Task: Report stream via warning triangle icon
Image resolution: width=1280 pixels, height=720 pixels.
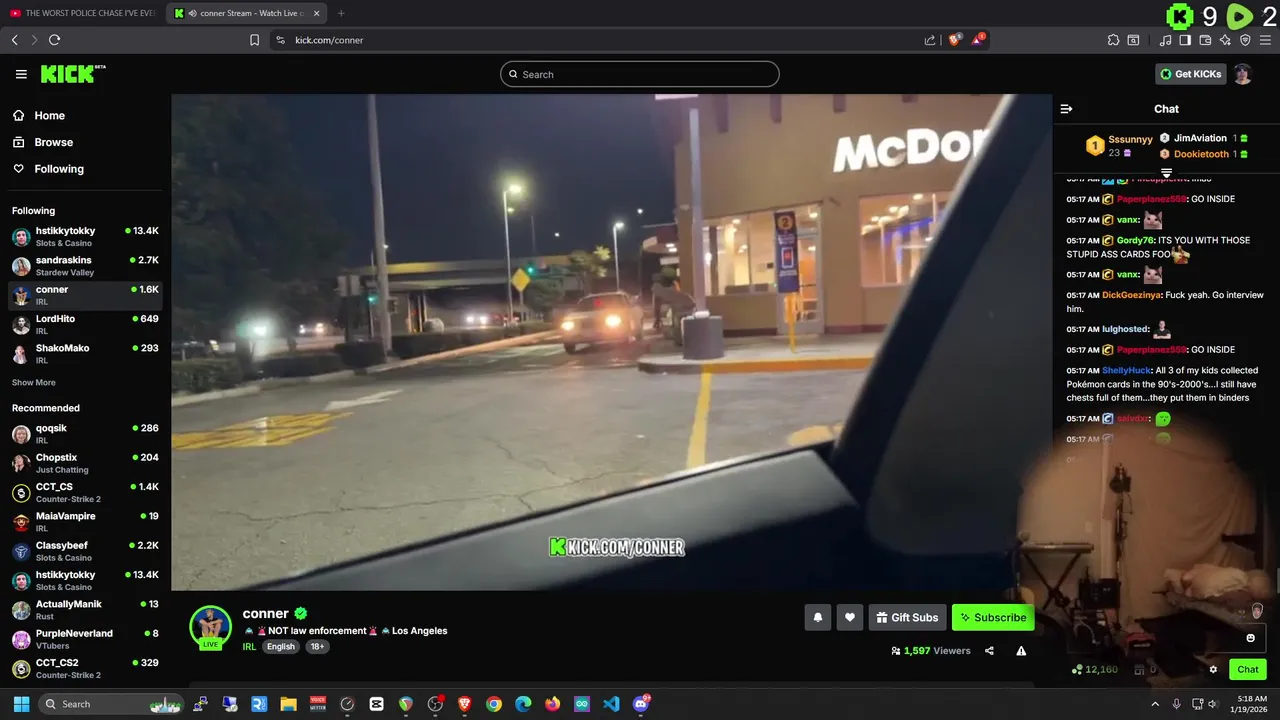Action: (x=1021, y=651)
